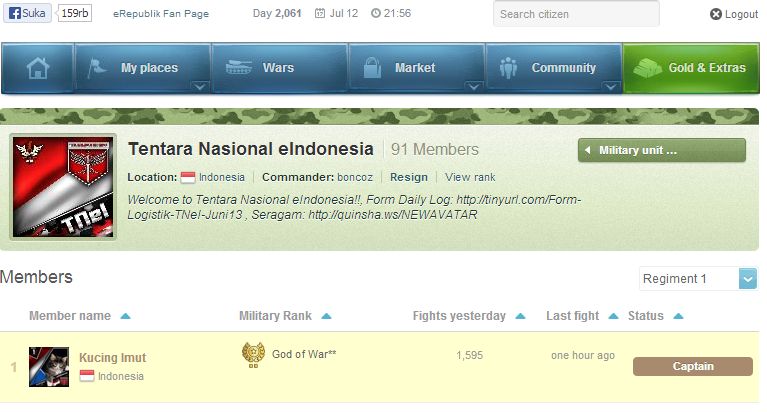This screenshot has height=412, width=767.
Task: Open the View rank link
Action: tap(470, 177)
